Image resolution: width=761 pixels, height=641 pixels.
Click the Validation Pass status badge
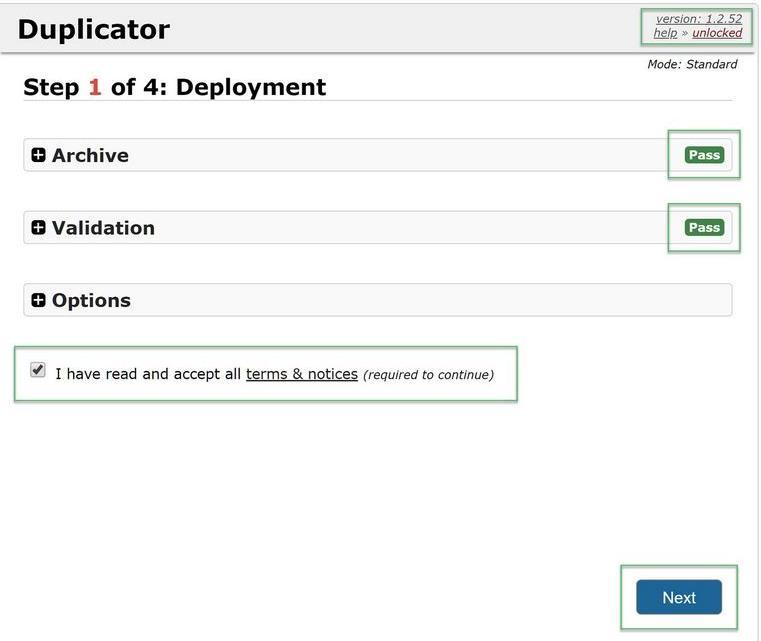(704, 227)
